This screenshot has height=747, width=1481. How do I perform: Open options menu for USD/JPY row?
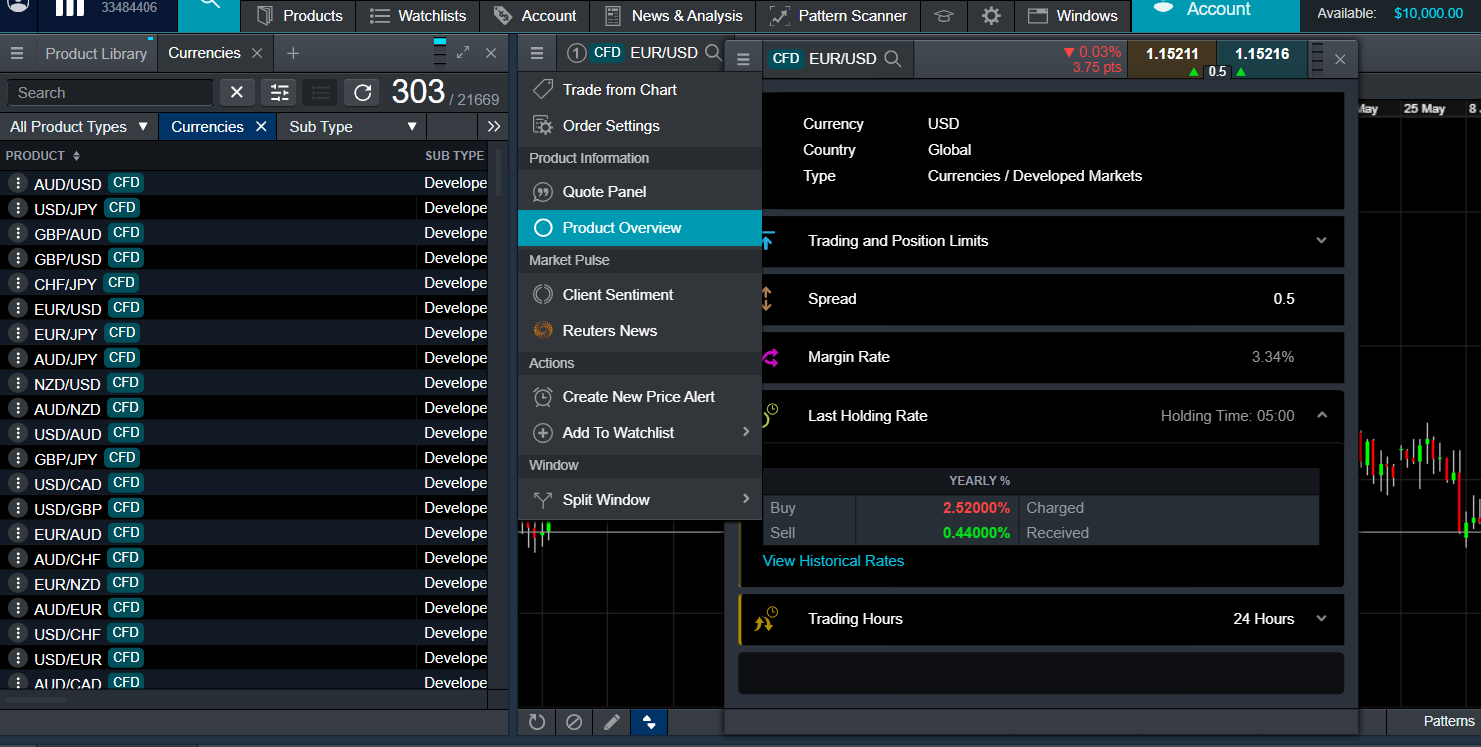[x=17, y=208]
